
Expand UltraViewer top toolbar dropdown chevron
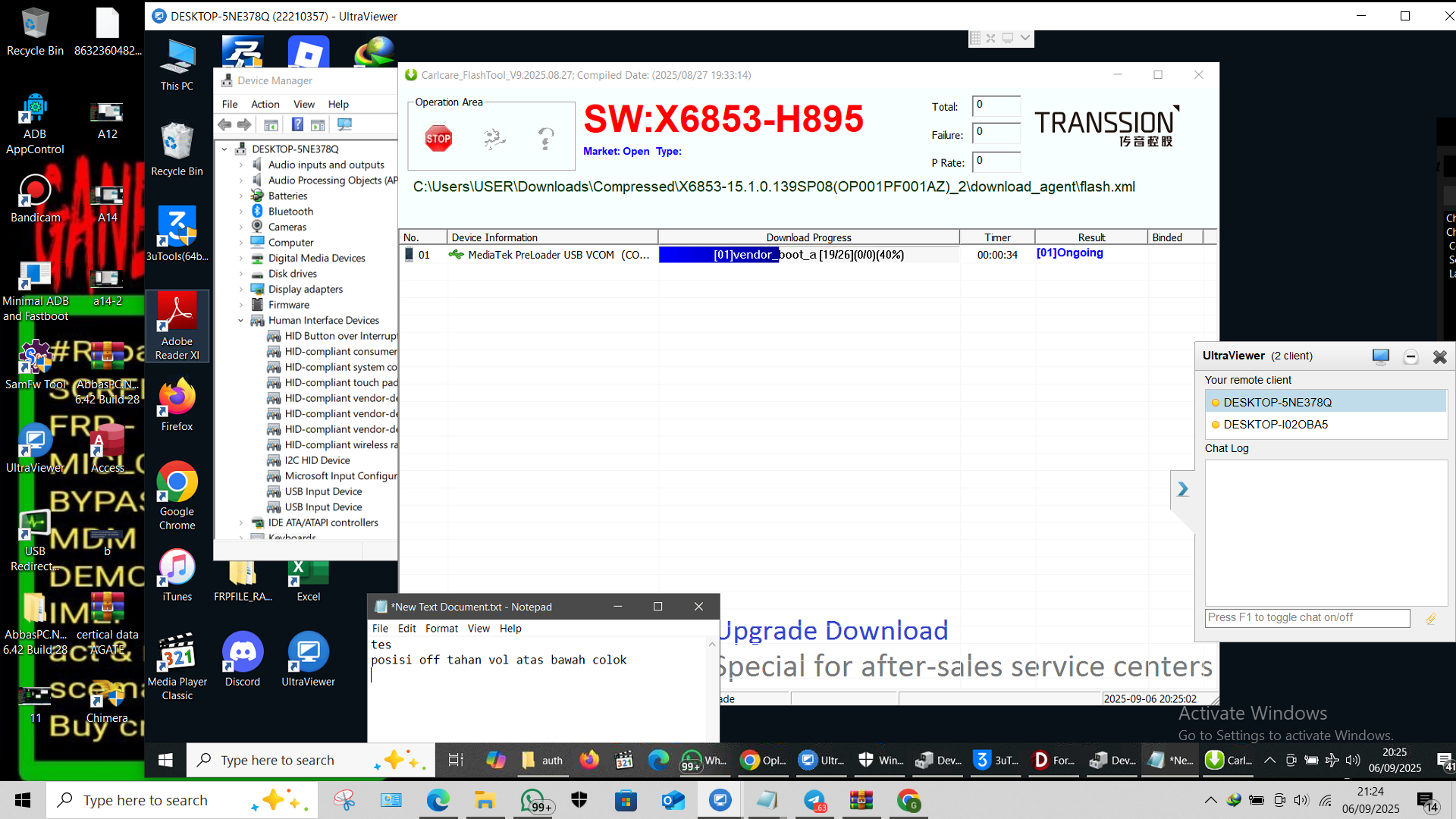[1025, 38]
